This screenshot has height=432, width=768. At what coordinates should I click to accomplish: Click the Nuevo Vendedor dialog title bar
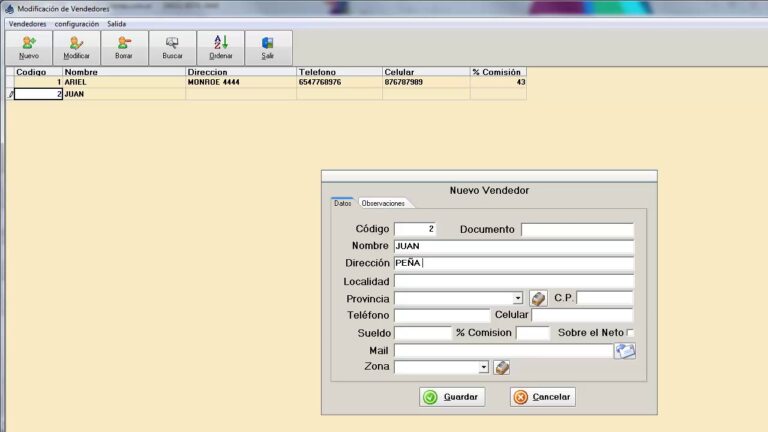point(489,176)
